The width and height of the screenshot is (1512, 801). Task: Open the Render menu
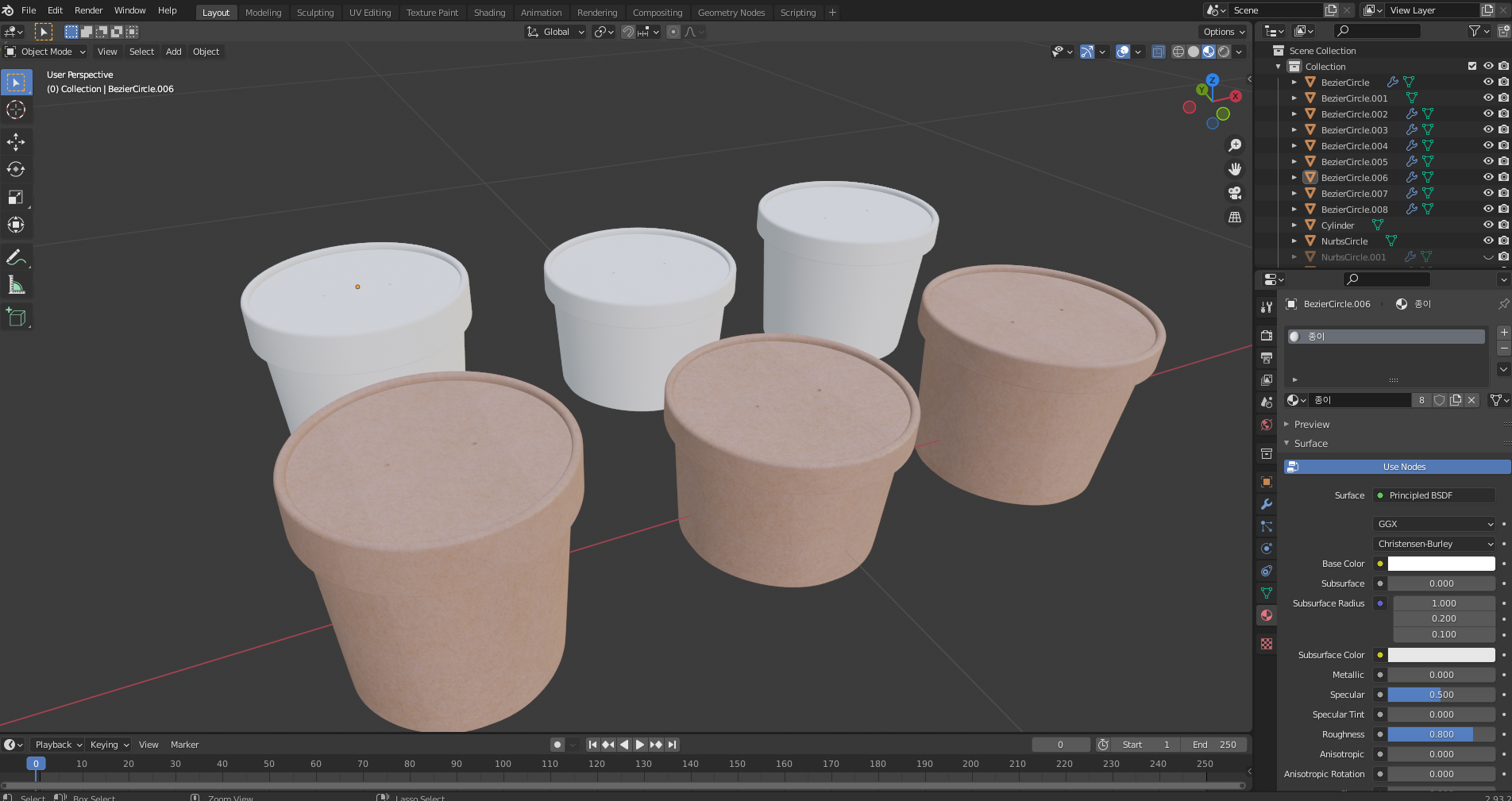click(88, 10)
